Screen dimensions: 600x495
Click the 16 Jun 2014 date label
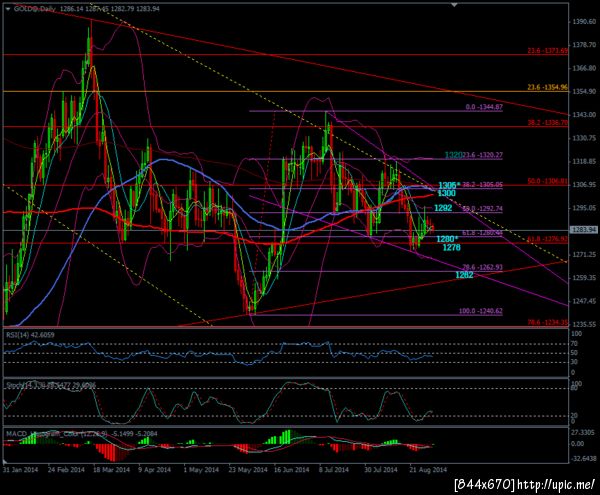tap(291, 470)
